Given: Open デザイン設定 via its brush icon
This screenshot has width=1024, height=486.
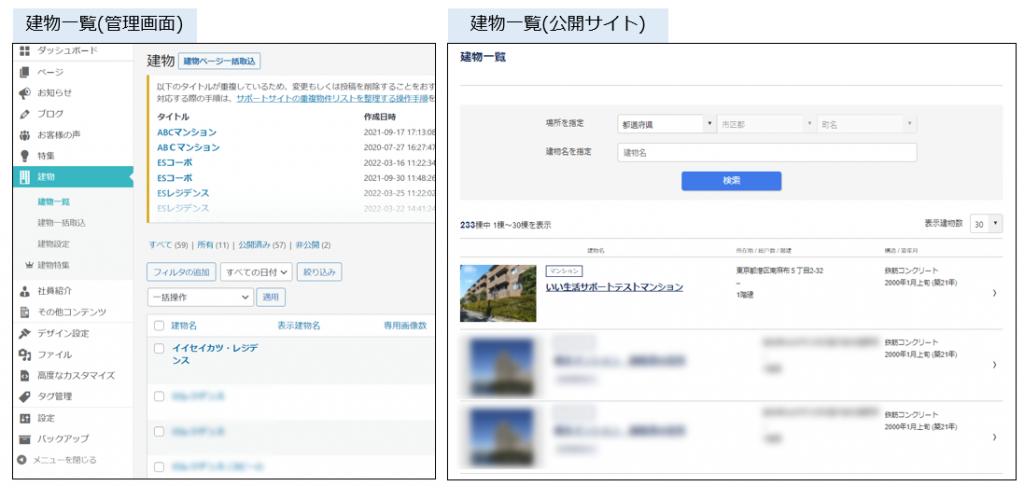Looking at the screenshot, I should [x=25, y=333].
